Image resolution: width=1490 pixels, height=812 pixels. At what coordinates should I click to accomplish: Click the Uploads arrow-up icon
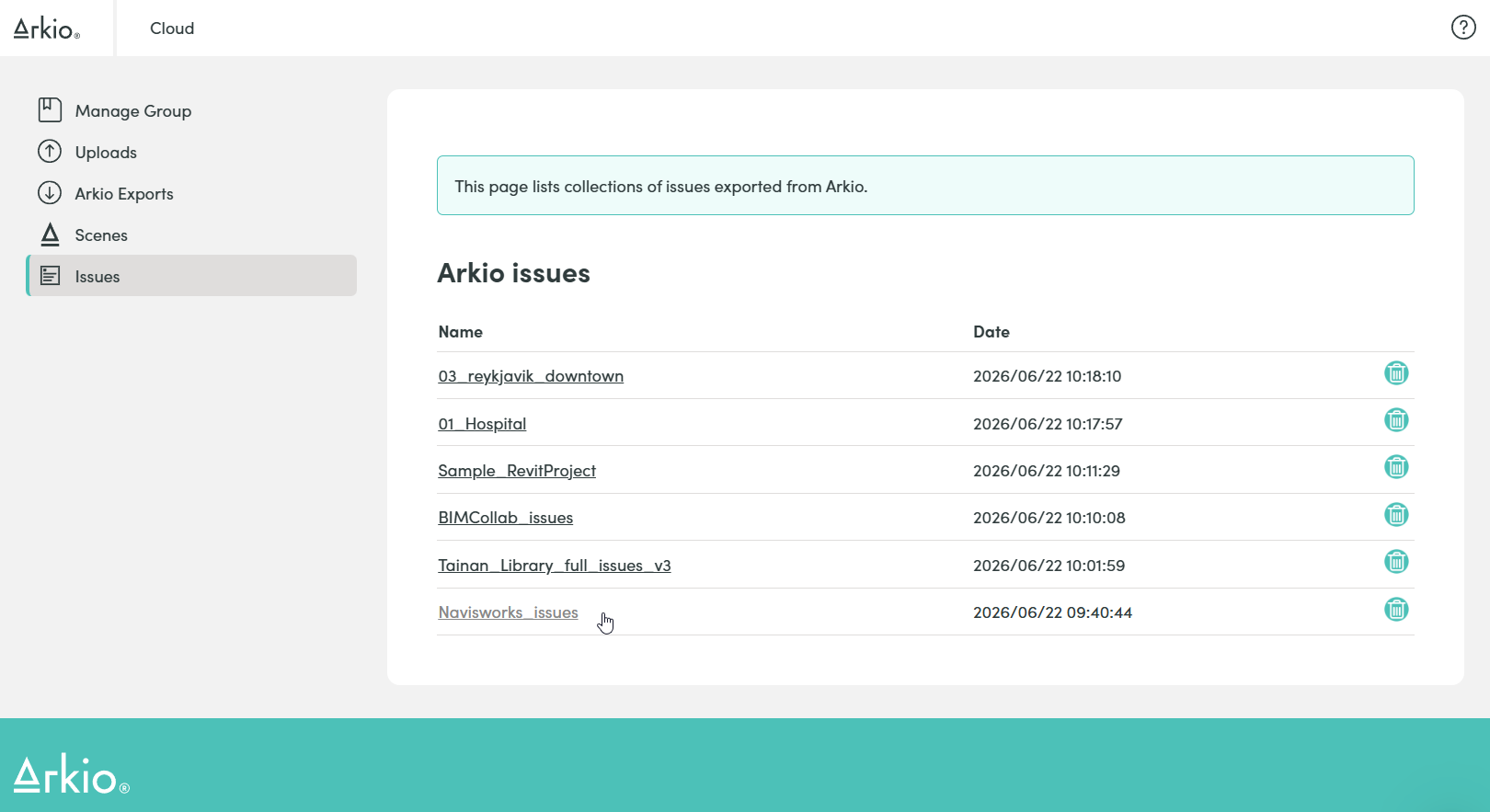pos(50,151)
